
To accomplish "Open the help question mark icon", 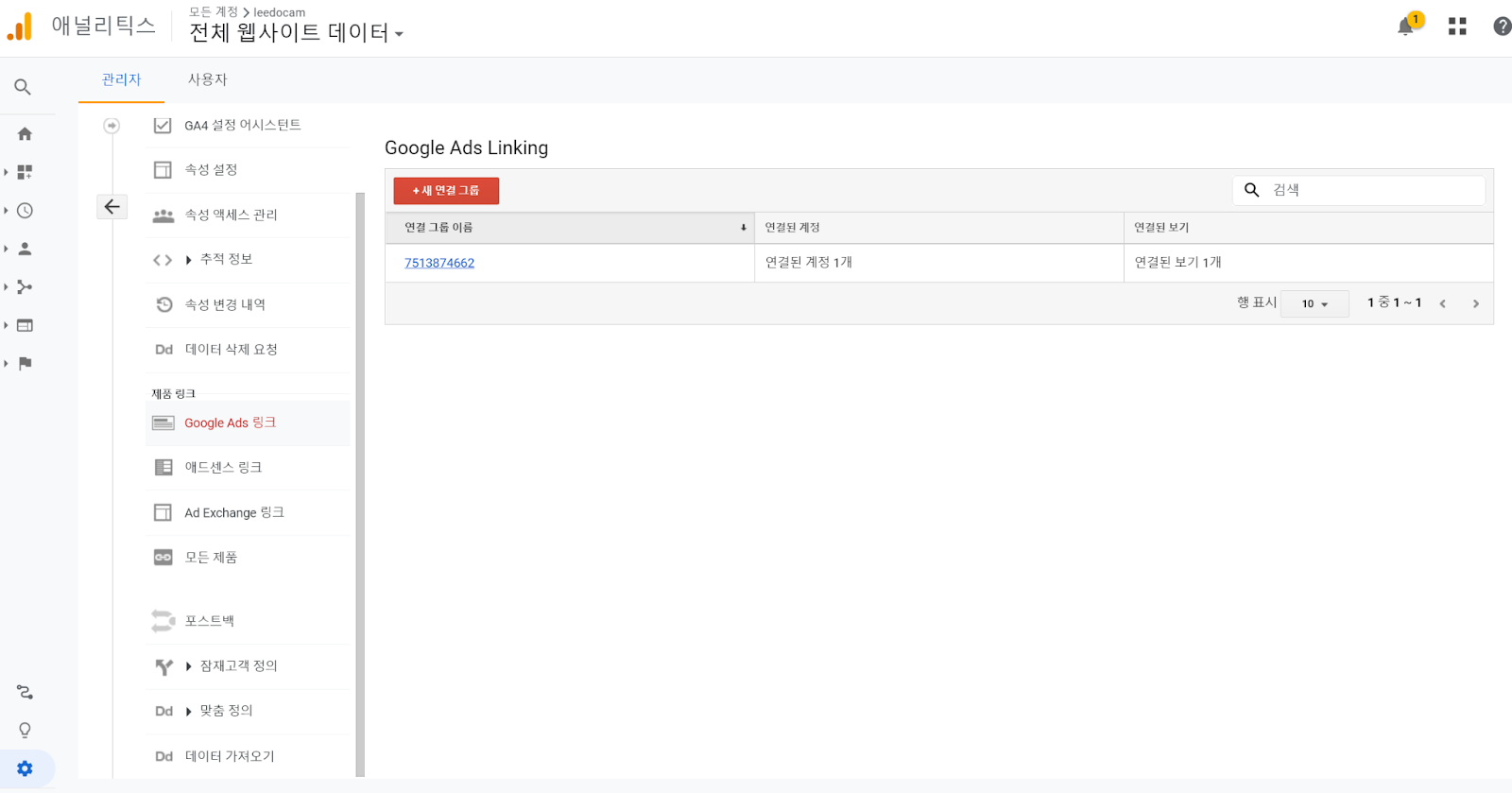I will [1502, 26].
